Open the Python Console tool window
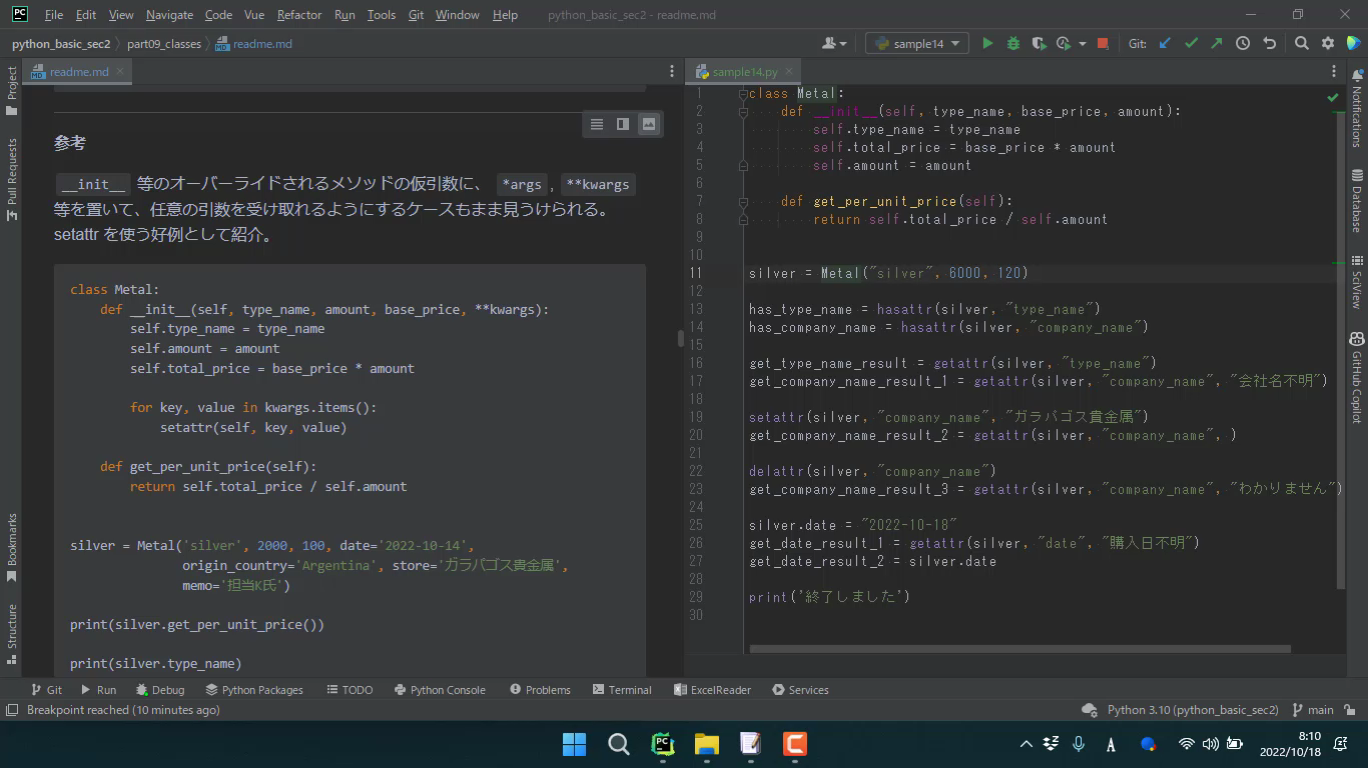 coord(440,690)
